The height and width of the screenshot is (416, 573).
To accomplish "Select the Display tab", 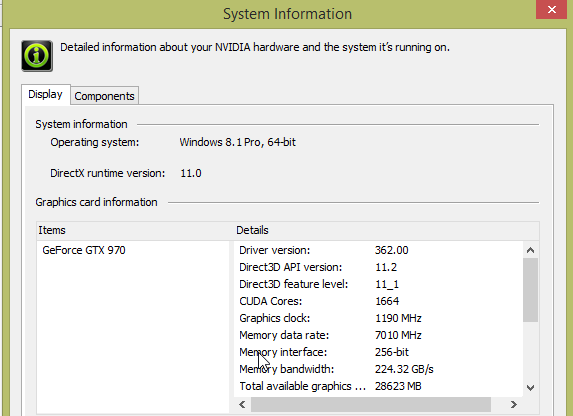I will point(46,94).
